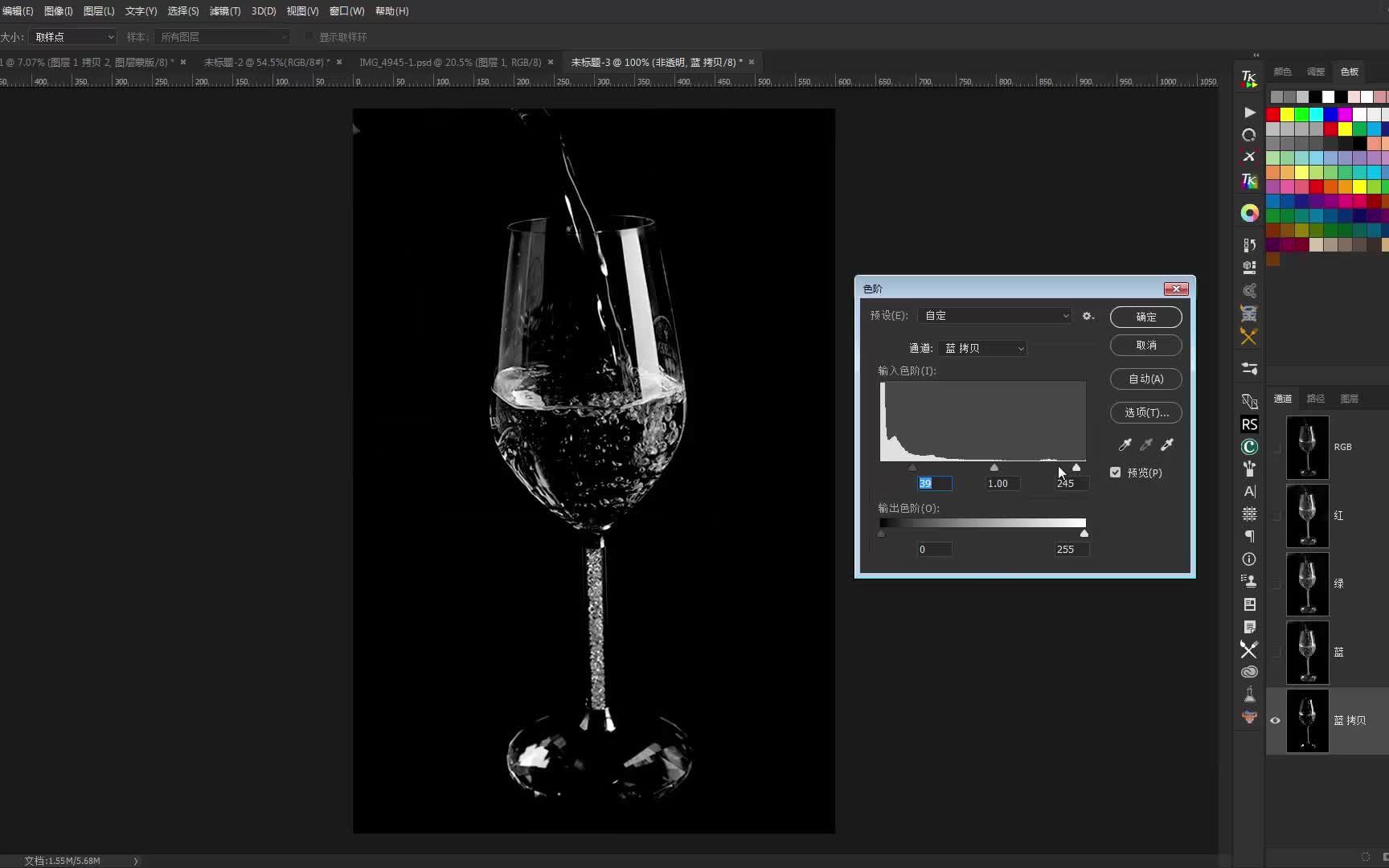Open the Actions panel play icon
Viewport: 1389px width, 868px height.
pyautogui.click(x=1249, y=113)
